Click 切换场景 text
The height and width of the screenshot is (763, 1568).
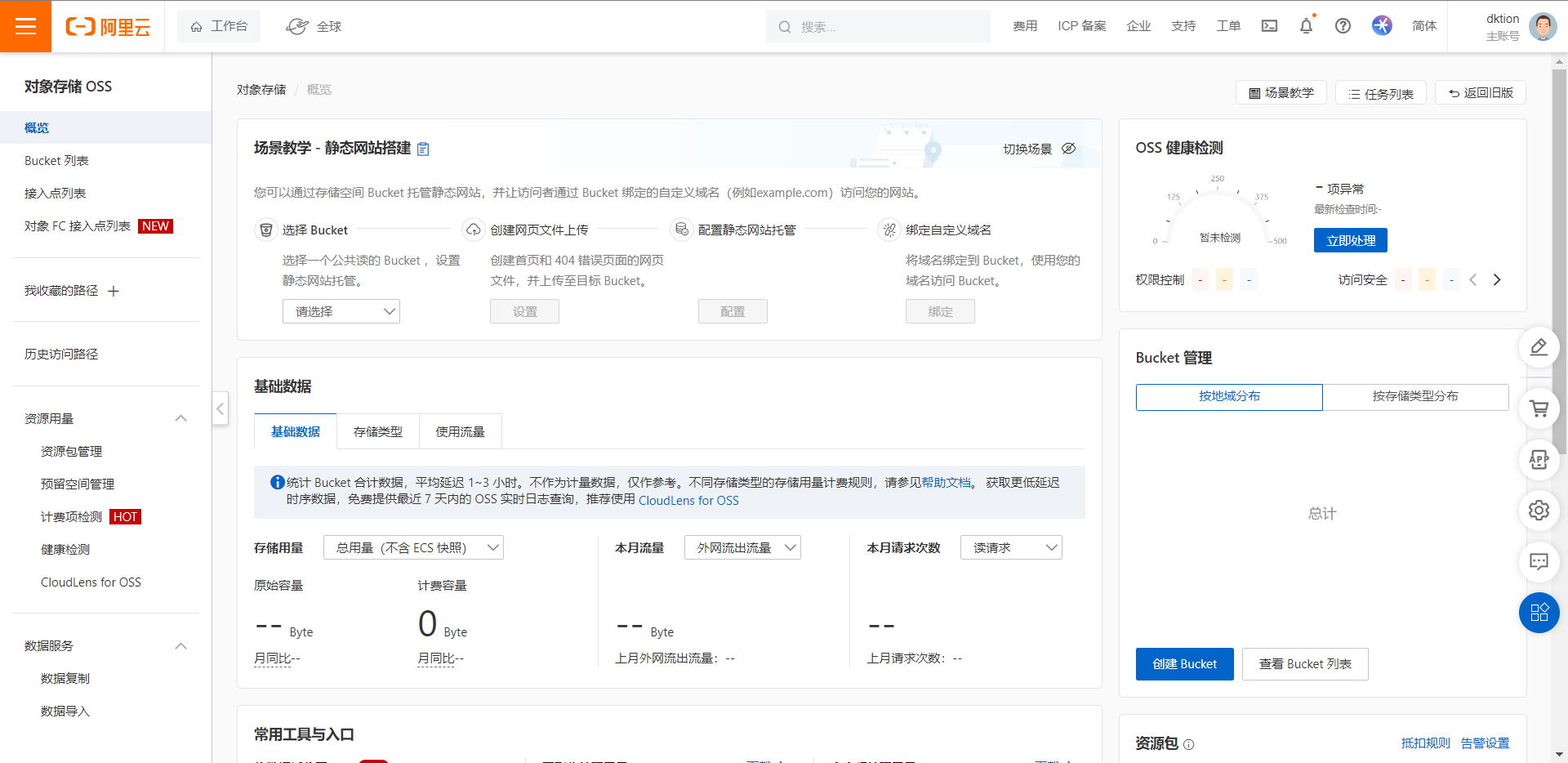[x=1027, y=149]
